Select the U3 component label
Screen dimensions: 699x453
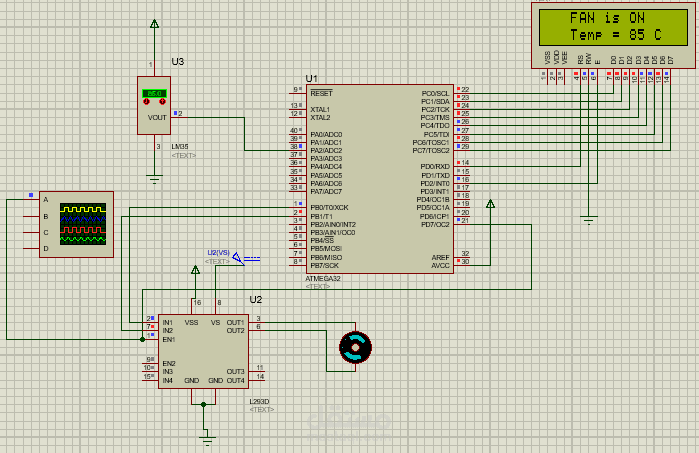177,62
